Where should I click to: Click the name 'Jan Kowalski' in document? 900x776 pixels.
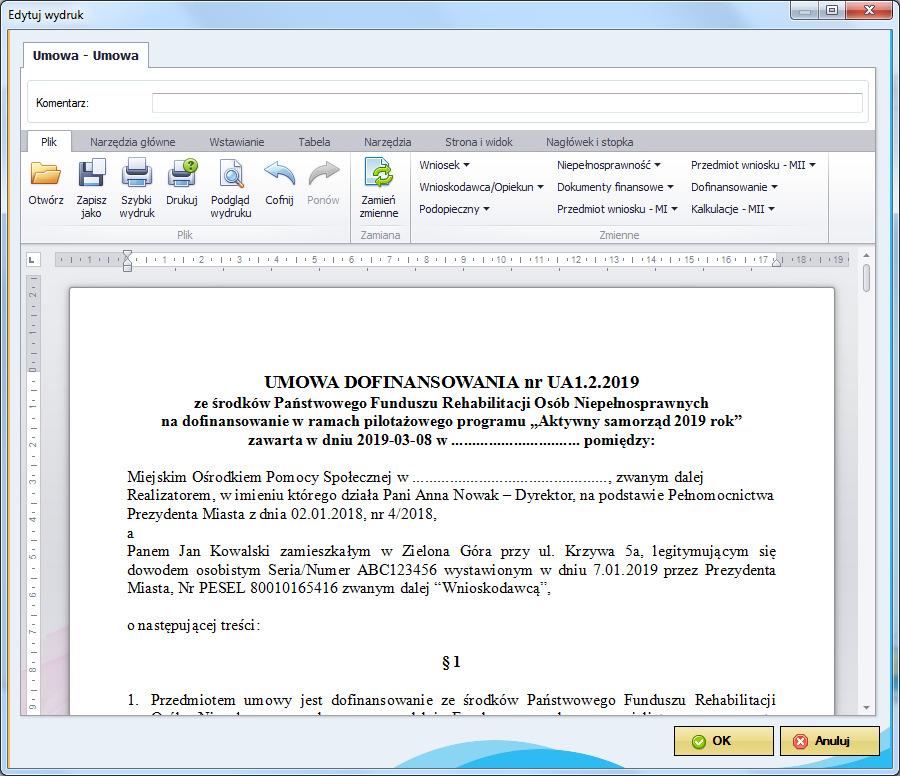click(x=224, y=552)
